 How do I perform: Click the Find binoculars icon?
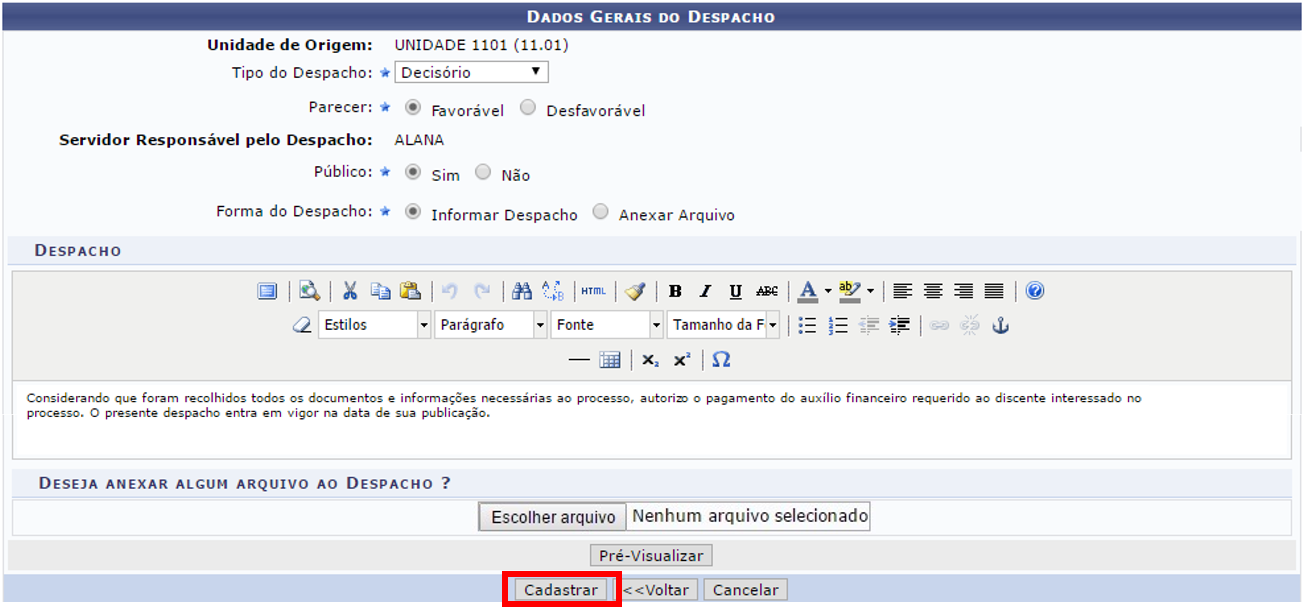coord(521,291)
